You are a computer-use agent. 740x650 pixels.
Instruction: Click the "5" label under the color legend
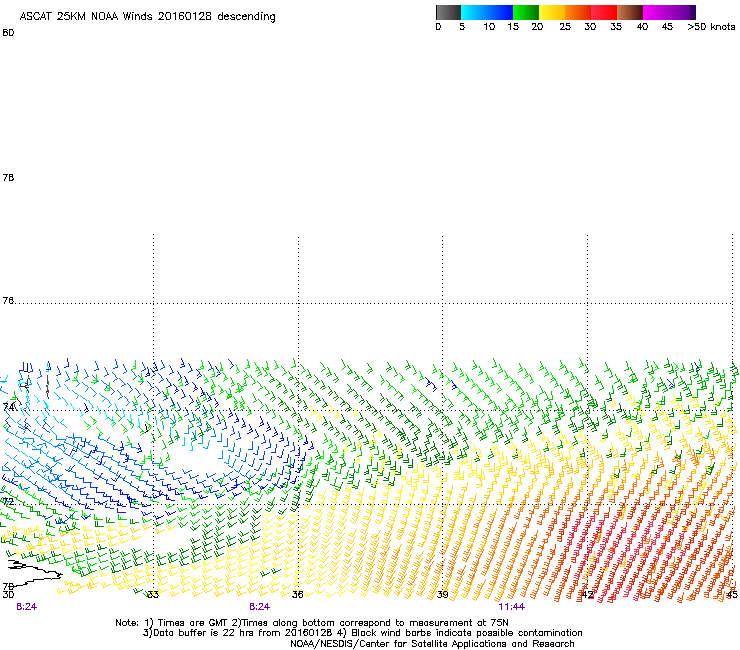(x=462, y=27)
